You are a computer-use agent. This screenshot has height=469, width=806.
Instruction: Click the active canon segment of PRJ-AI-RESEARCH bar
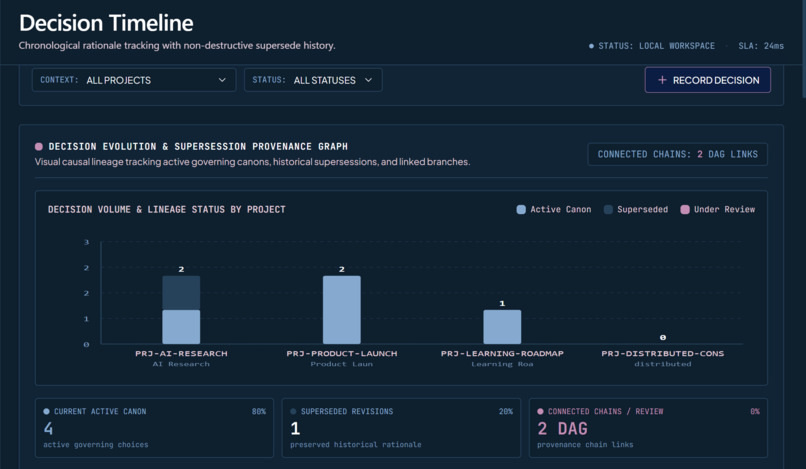tap(181, 327)
